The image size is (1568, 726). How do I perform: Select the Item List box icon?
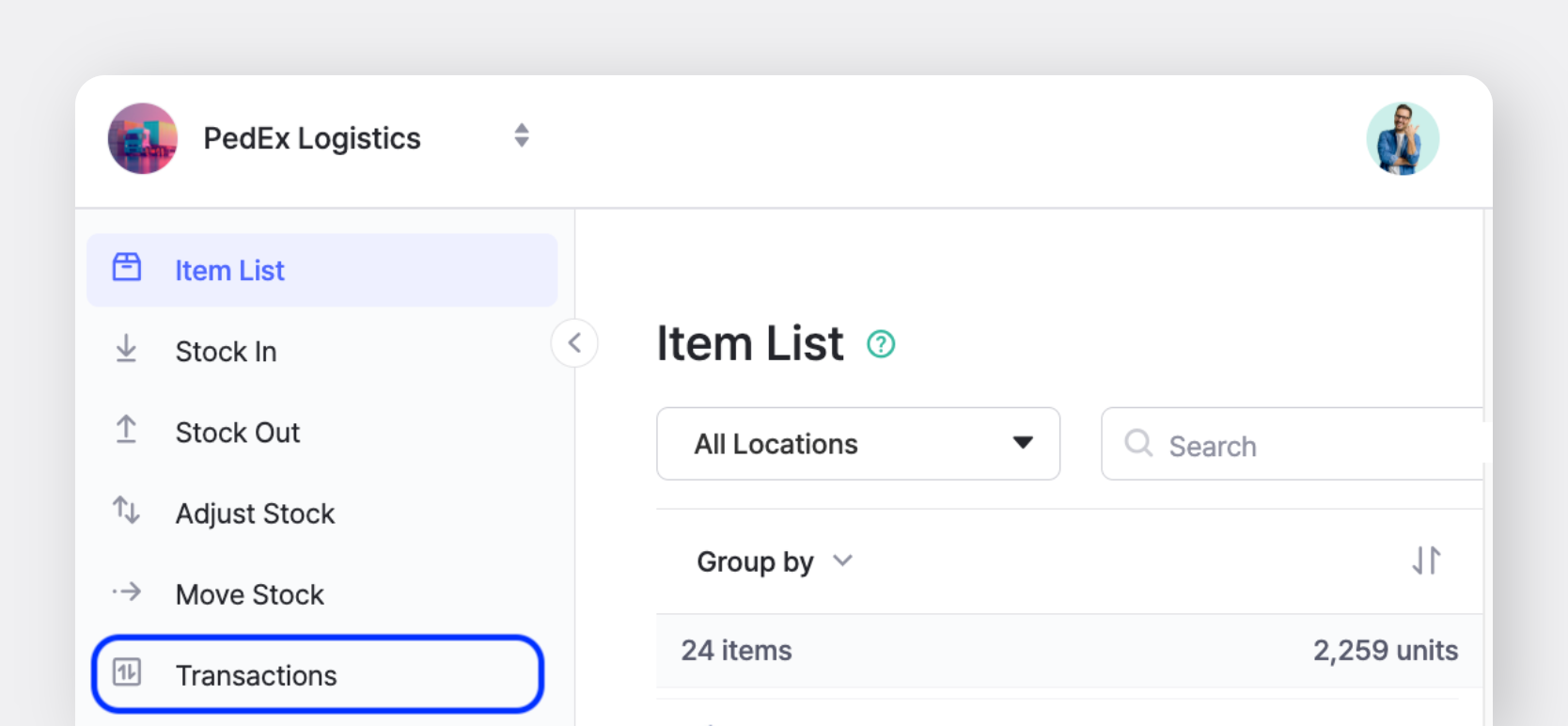126,268
